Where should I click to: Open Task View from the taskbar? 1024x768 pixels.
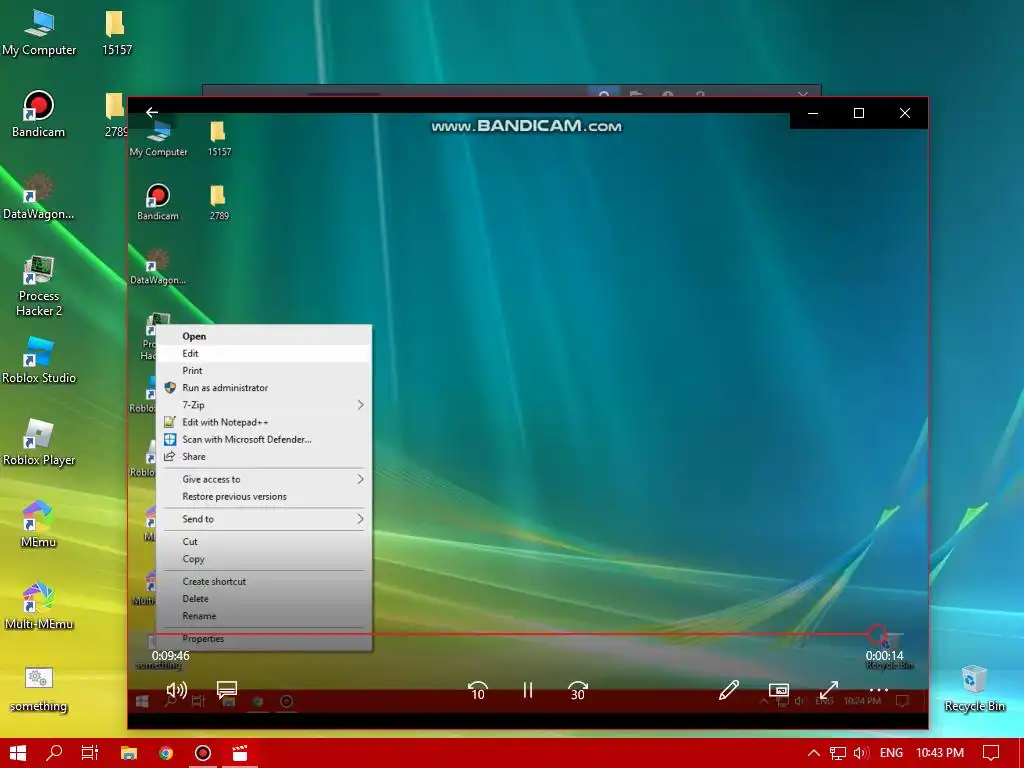(x=90, y=753)
